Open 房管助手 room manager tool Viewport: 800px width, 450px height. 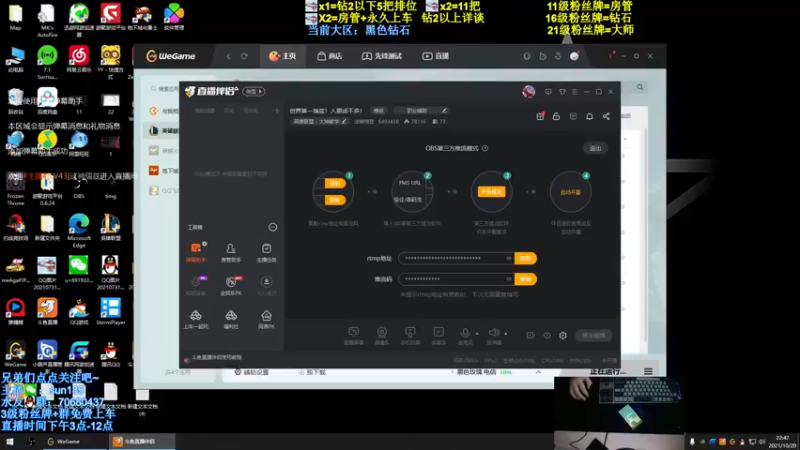[231, 252]
